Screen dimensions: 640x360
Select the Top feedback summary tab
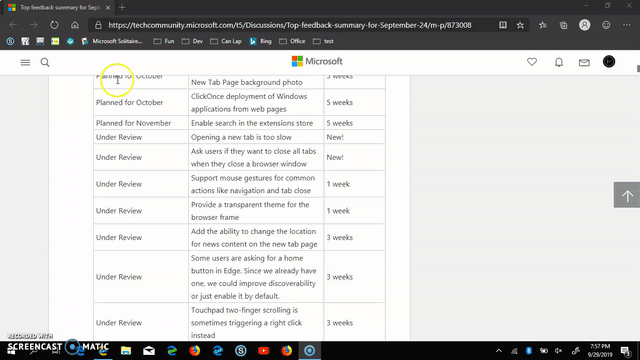point(59,8)
